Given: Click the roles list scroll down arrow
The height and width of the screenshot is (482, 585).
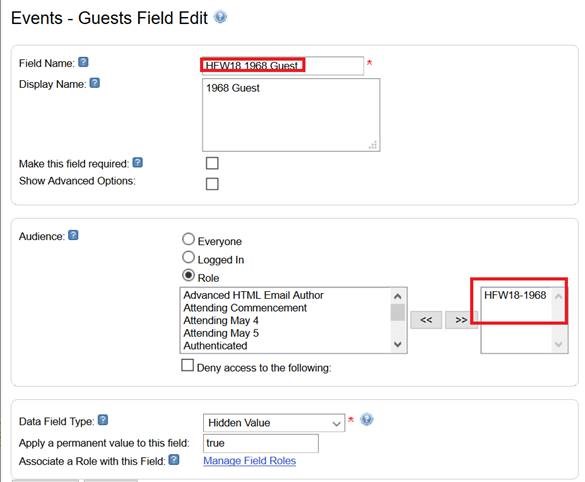Looking at the screenshot, I should tap(398, 344).
